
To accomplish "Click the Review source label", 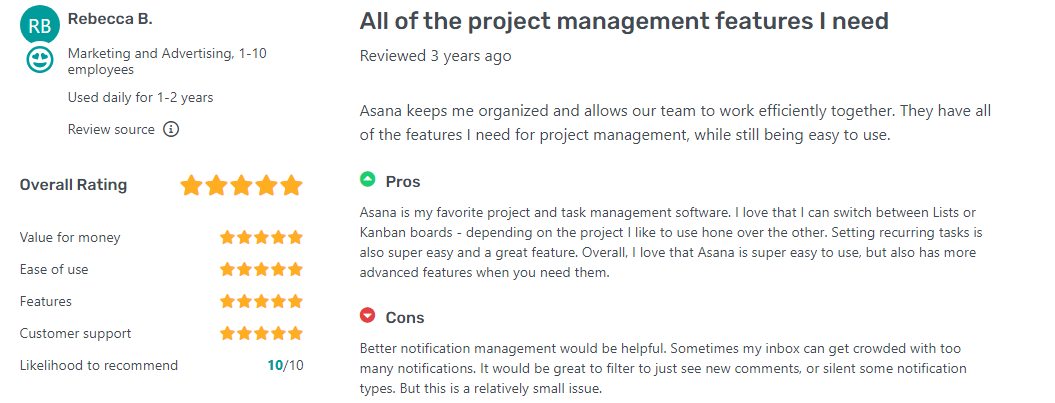I will [x=111, y=130].
